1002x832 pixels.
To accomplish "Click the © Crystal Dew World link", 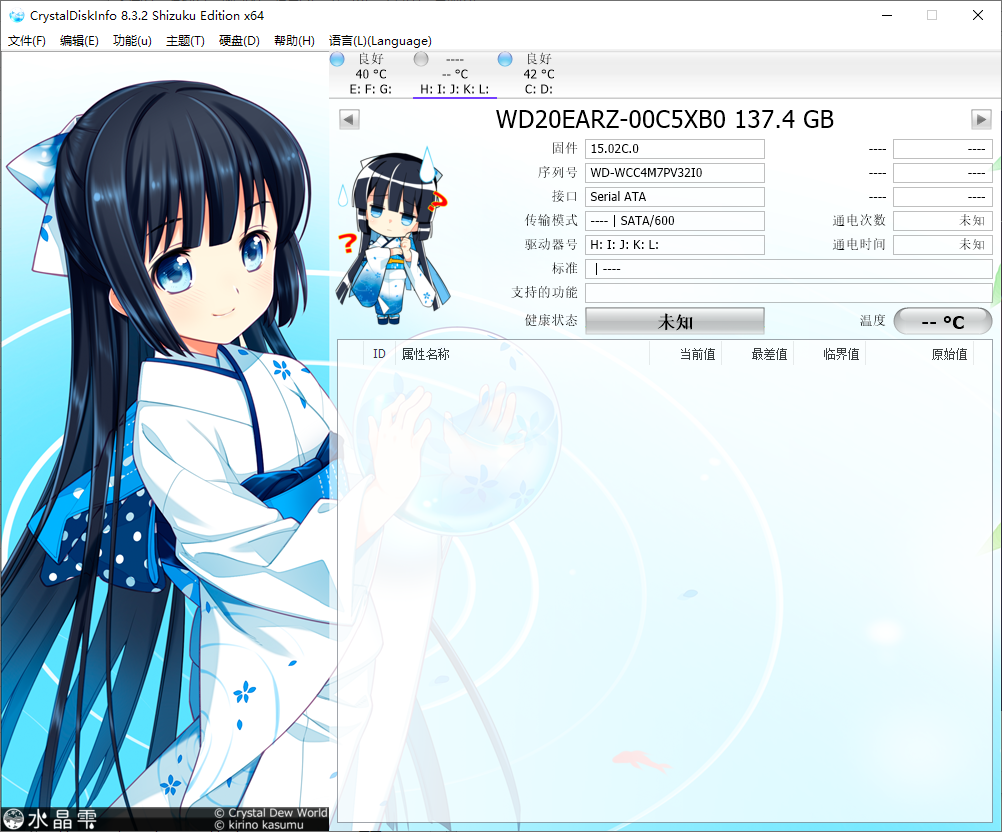I will tap(271, 813).
